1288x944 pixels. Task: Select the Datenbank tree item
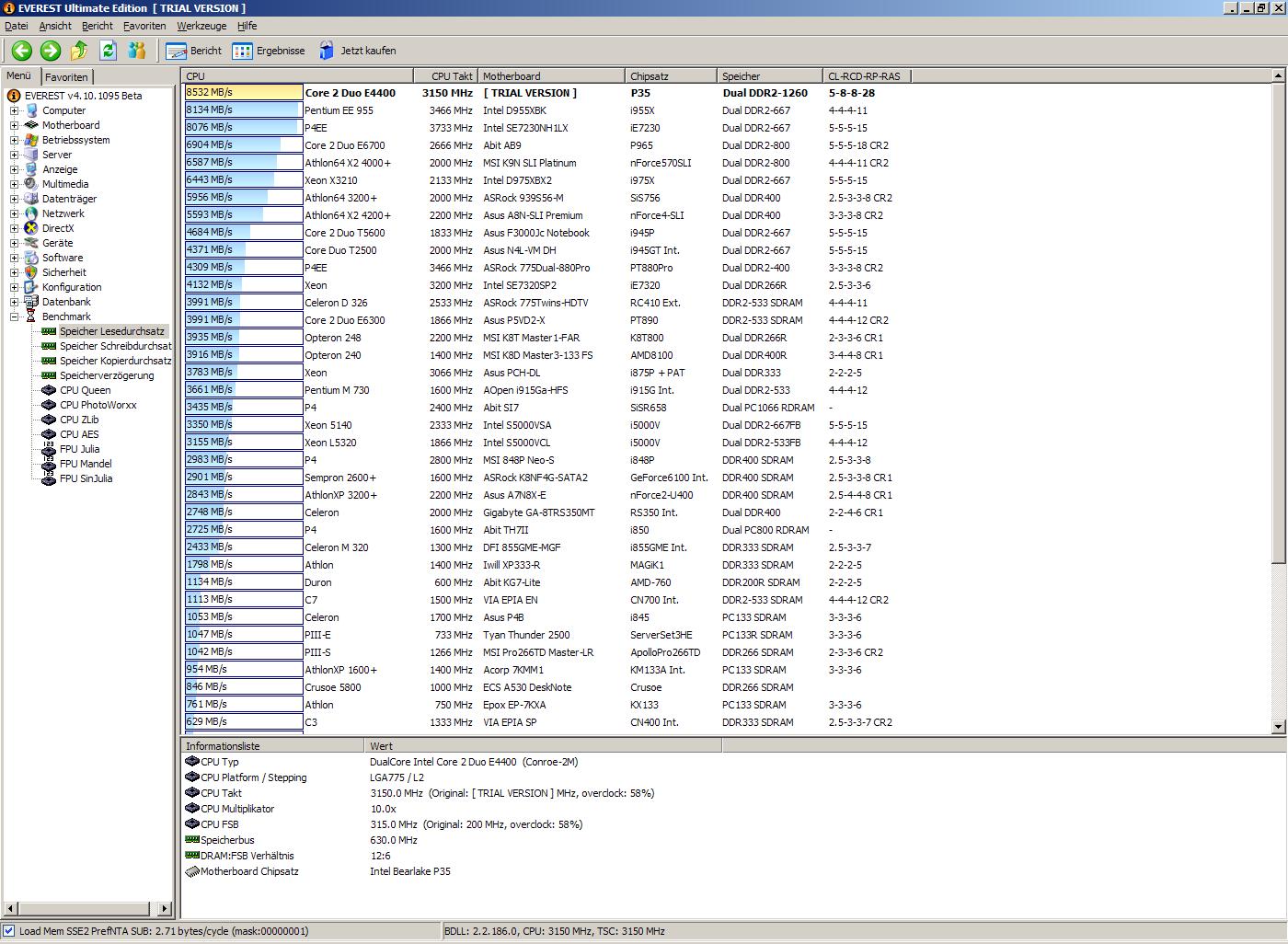click(x=66, y=302)
